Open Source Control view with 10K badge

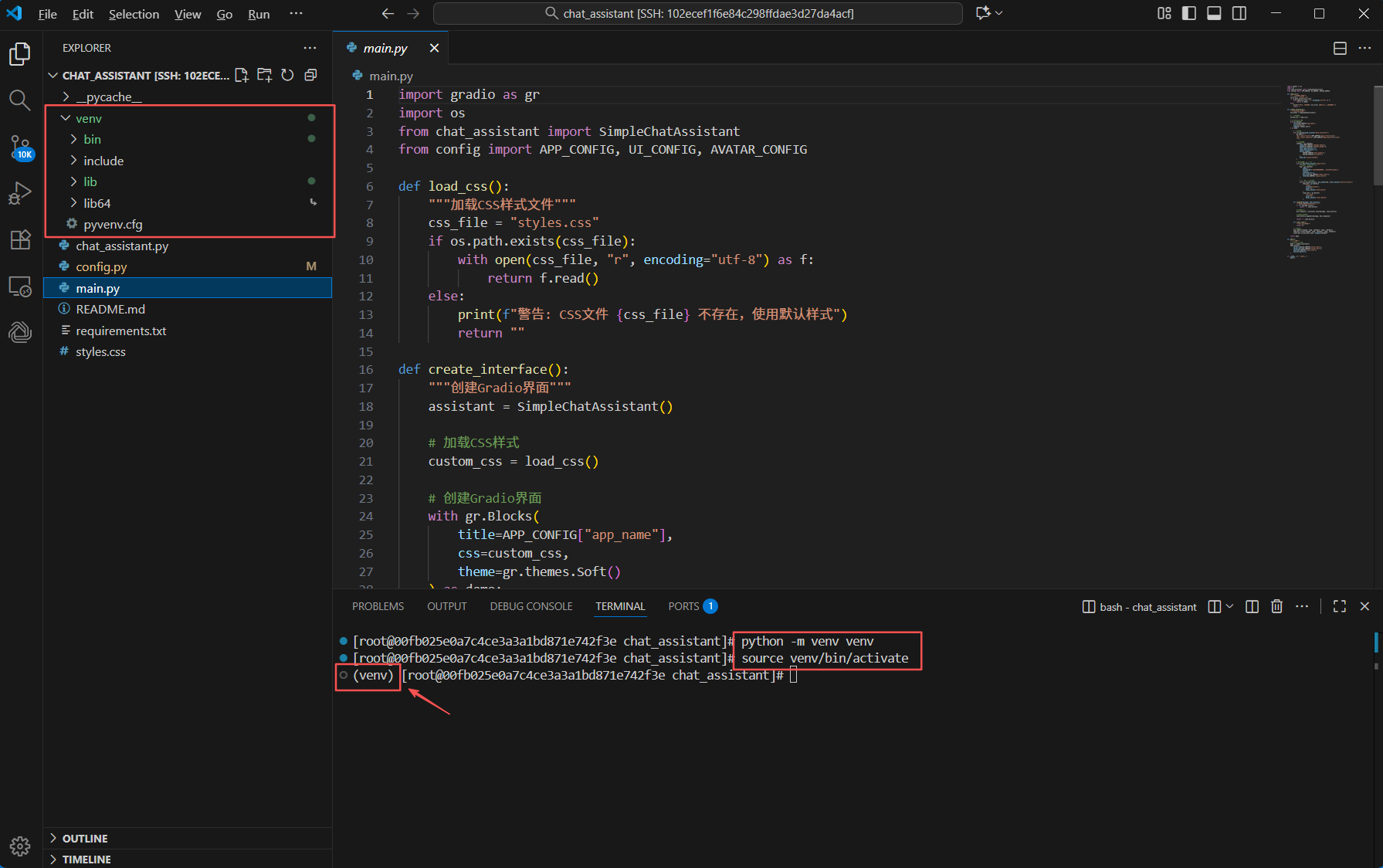click(x=20, y=147)
